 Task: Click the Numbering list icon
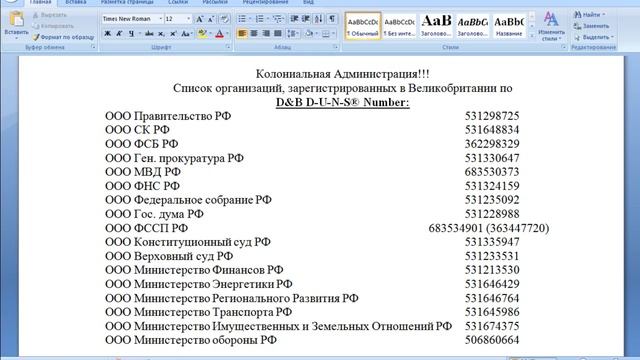(x=259, y=19)
